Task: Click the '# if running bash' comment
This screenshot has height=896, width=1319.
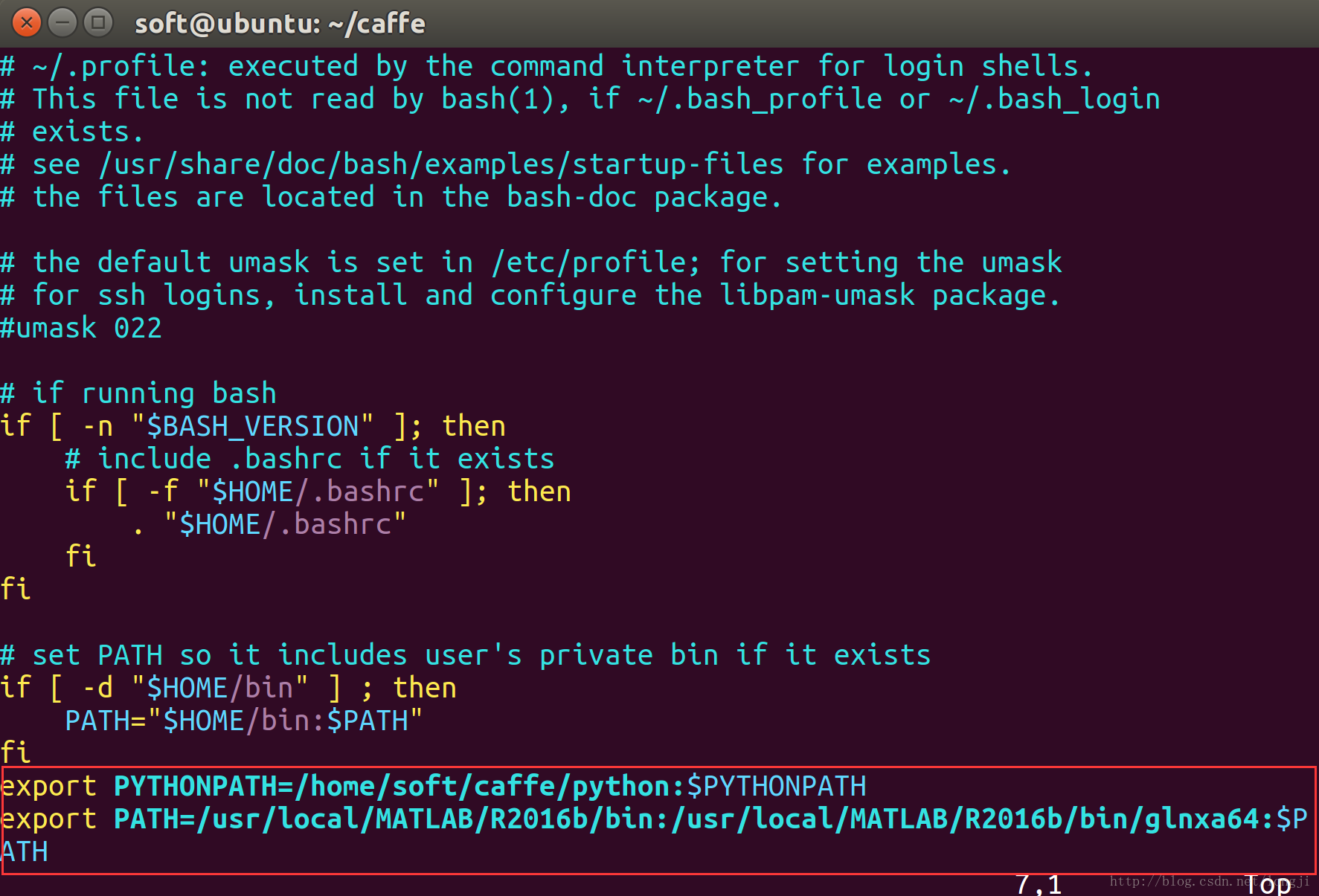Action: 138,393
